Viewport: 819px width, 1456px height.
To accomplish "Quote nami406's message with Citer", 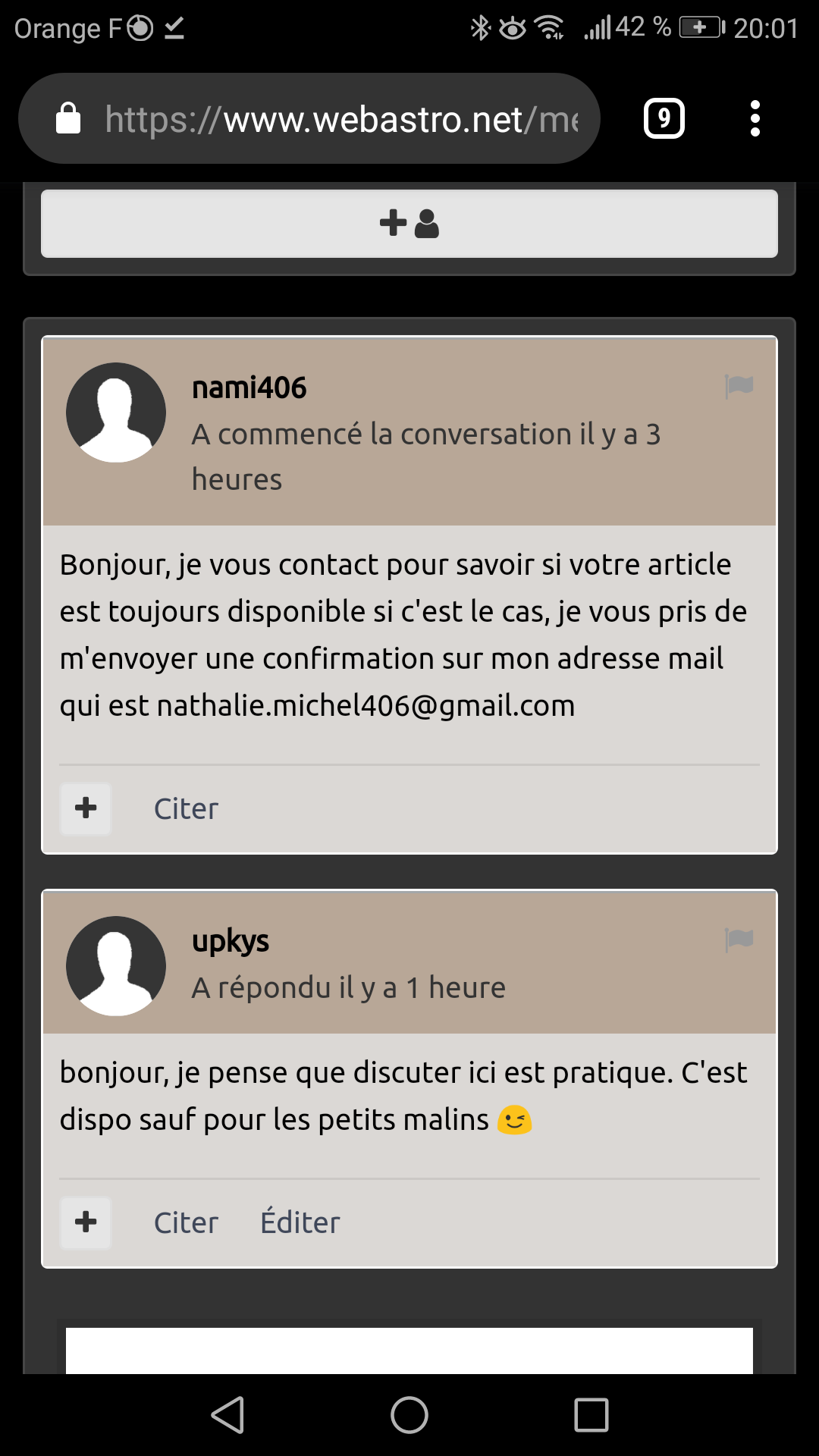I will click(x=186, y=809).
